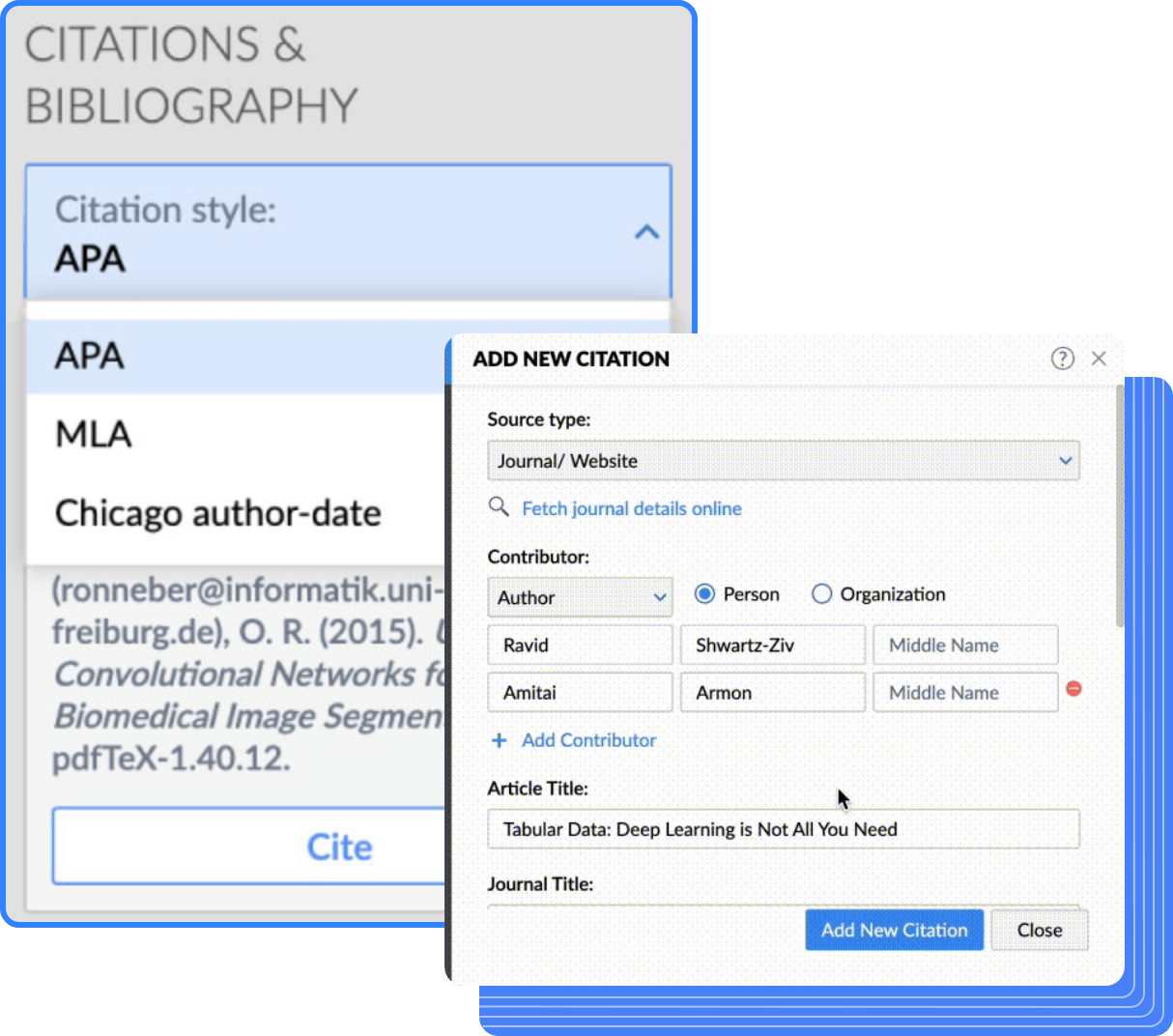Click the Cite button in bibliography panel
Viewport: 1173px width, 1036px height.
coord(251,847)
